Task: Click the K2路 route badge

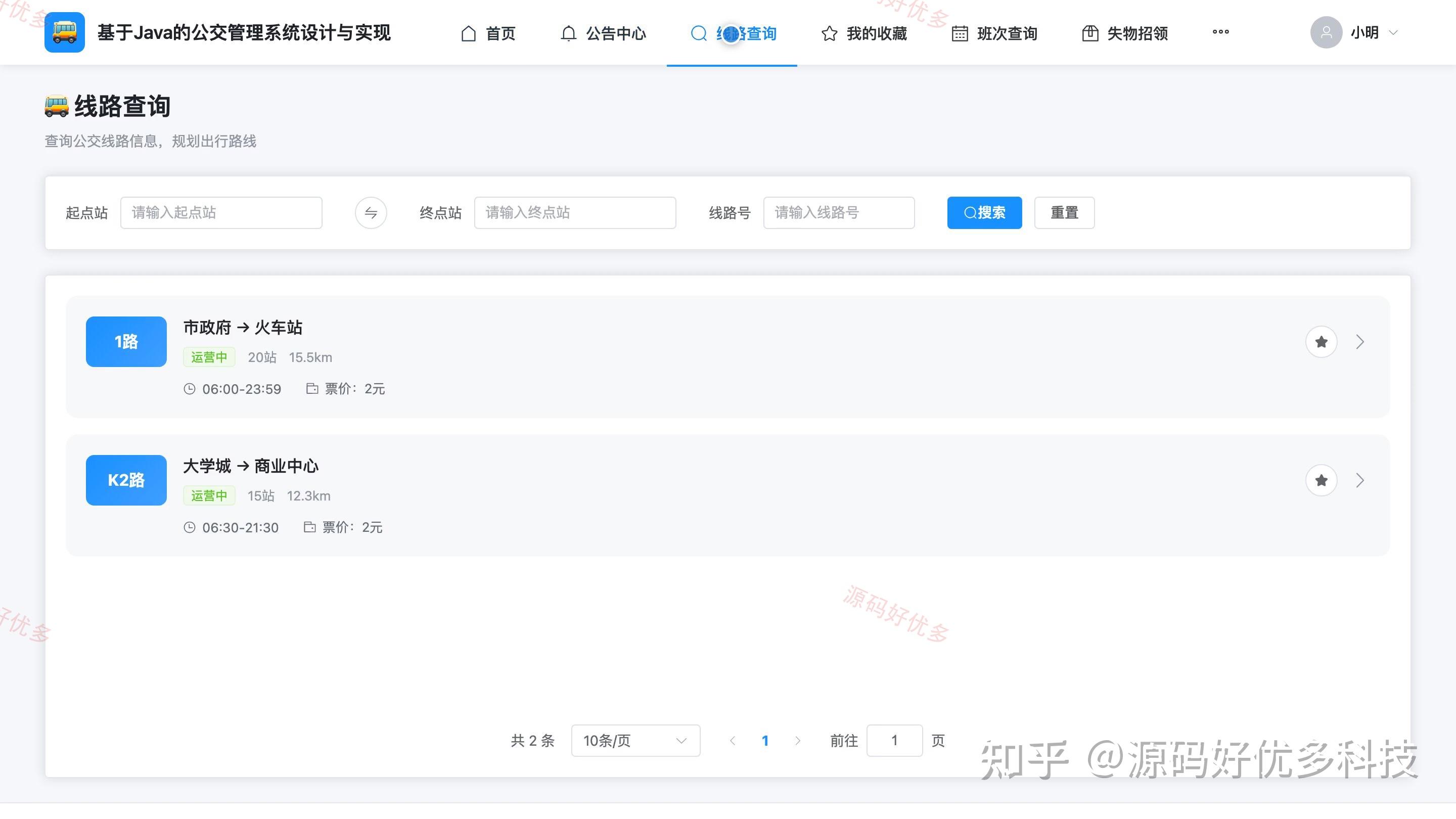Action: 126,480
